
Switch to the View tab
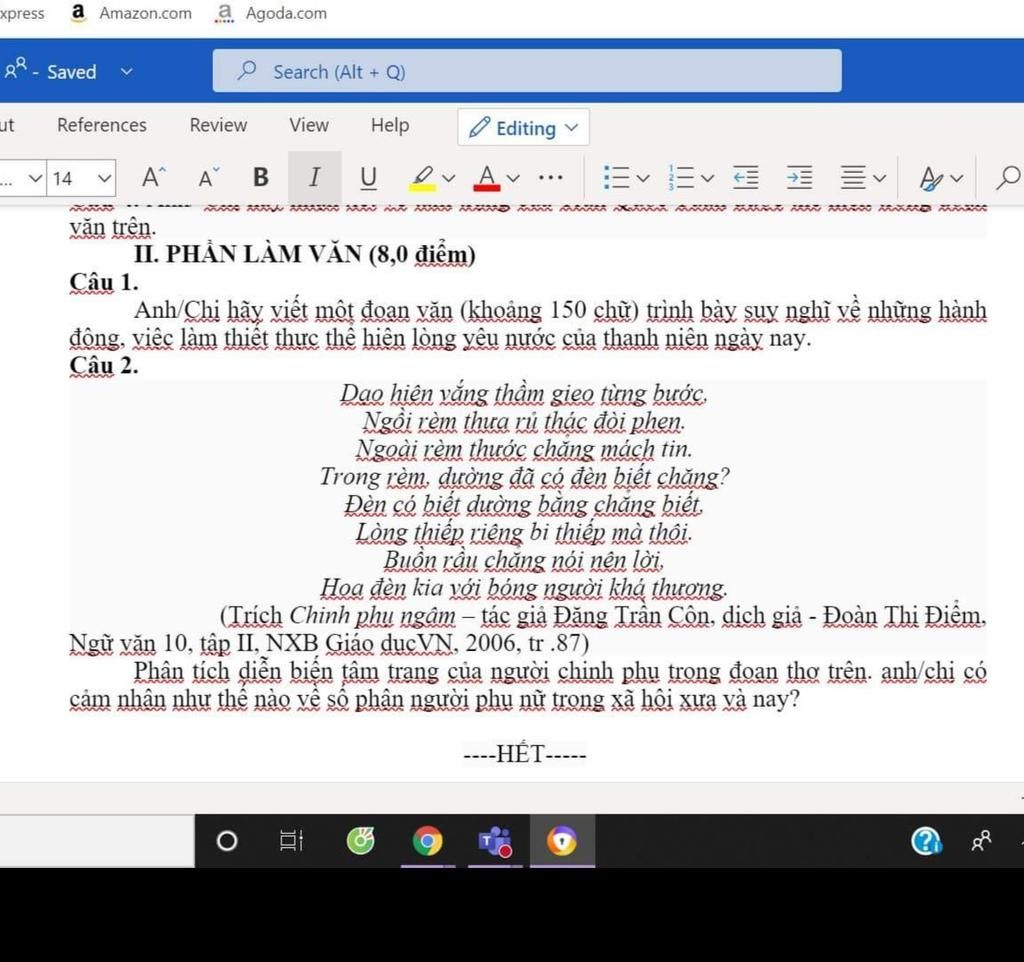(x=309, y=125)
